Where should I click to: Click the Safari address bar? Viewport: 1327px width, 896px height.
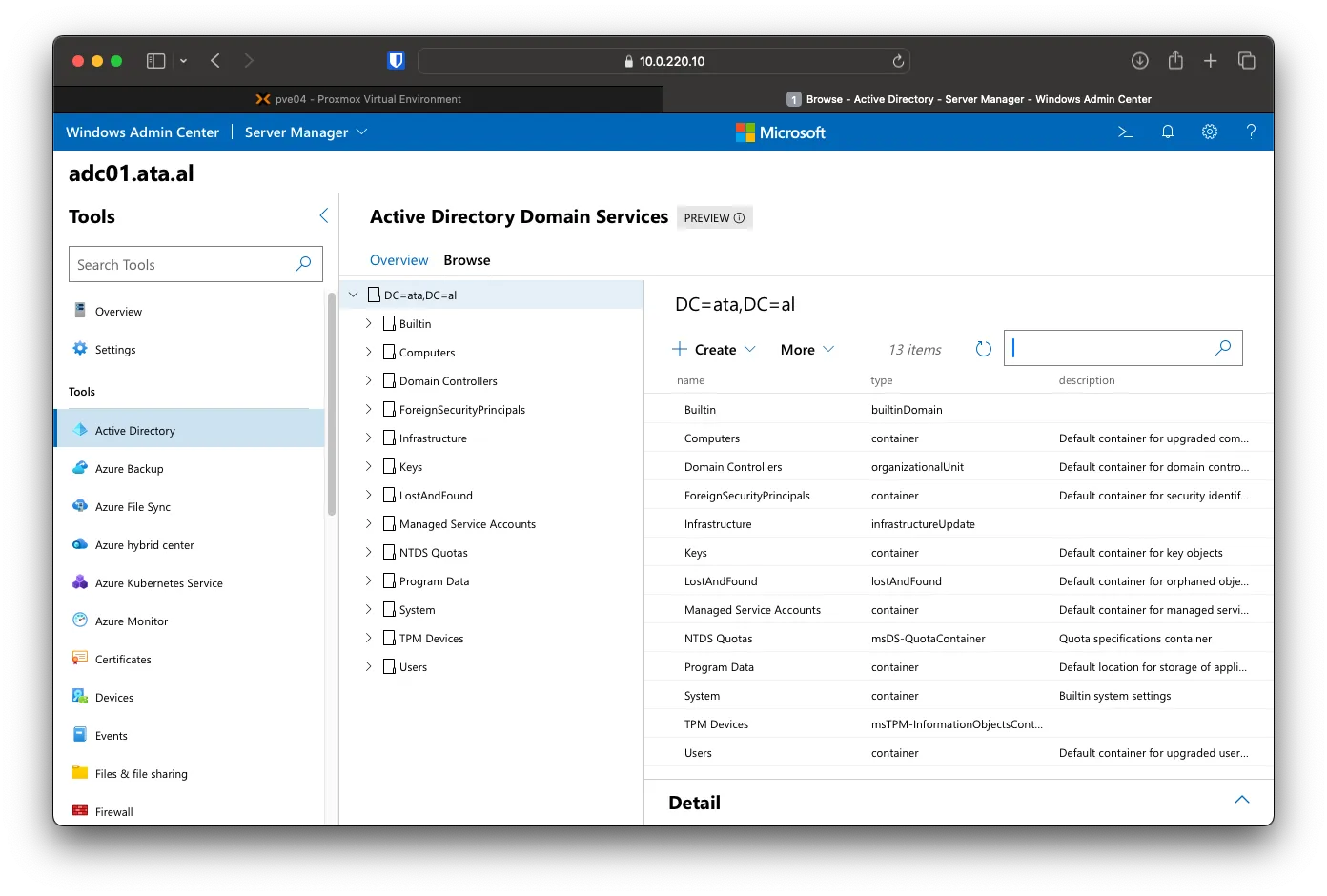pos(663,61)
